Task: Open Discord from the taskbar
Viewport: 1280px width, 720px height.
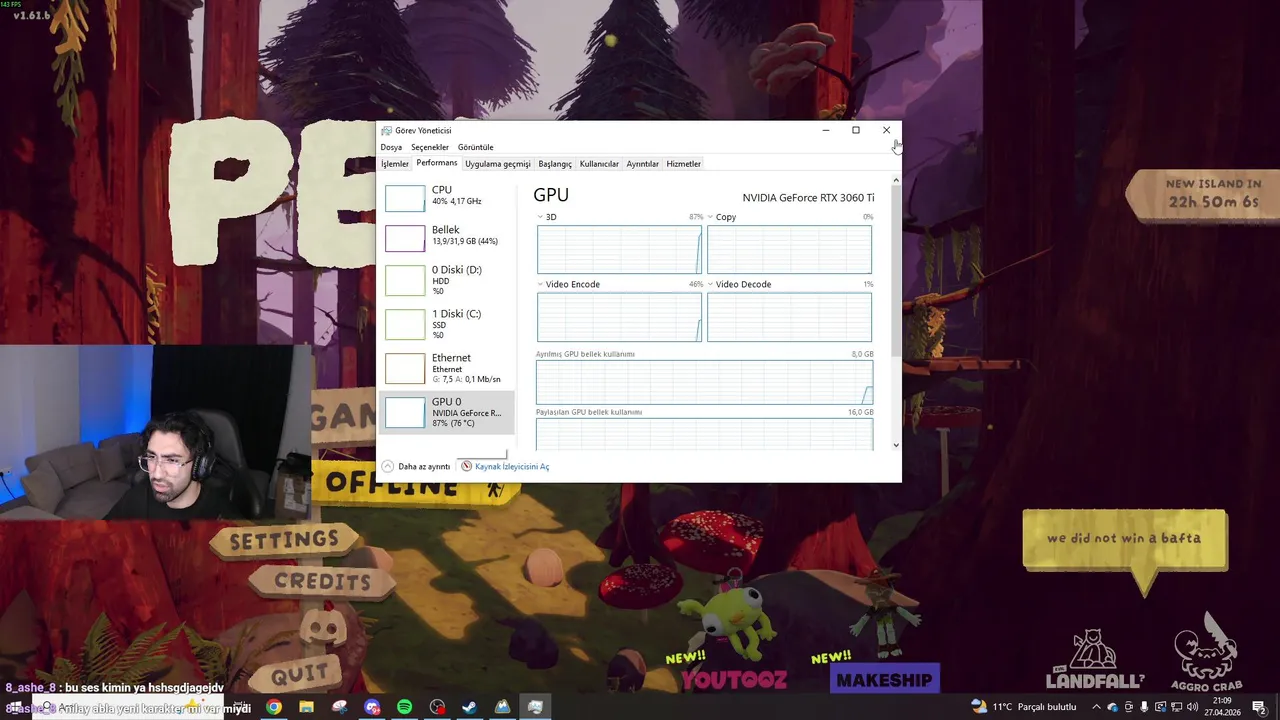Action: click(372, 707)
